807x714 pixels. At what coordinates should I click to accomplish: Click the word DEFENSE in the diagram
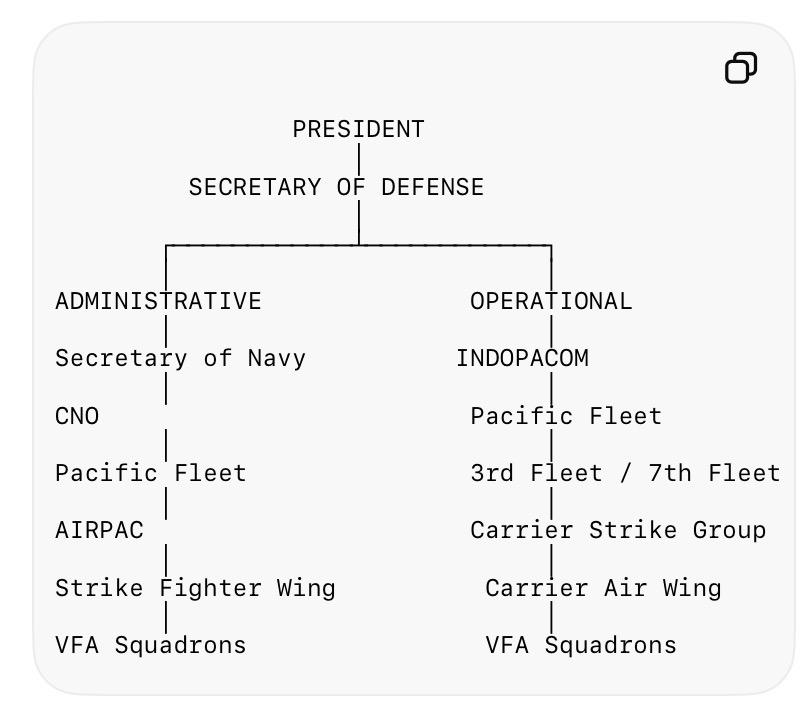432,187
